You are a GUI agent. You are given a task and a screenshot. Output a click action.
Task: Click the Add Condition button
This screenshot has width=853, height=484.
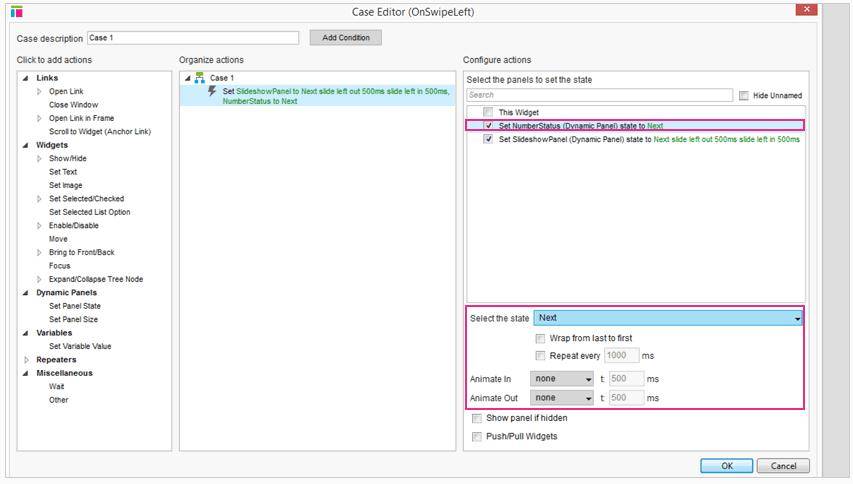click(x=345, y=38)
